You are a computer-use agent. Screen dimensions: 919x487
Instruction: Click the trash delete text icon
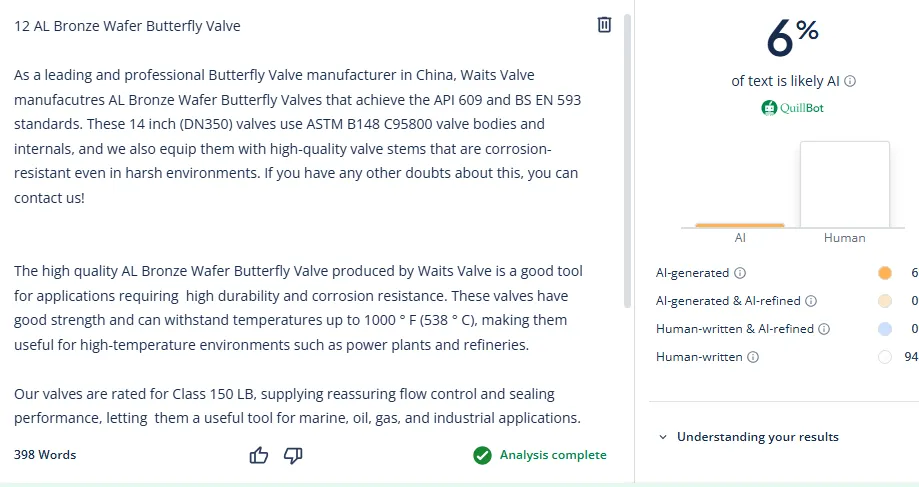coord(604,25)
